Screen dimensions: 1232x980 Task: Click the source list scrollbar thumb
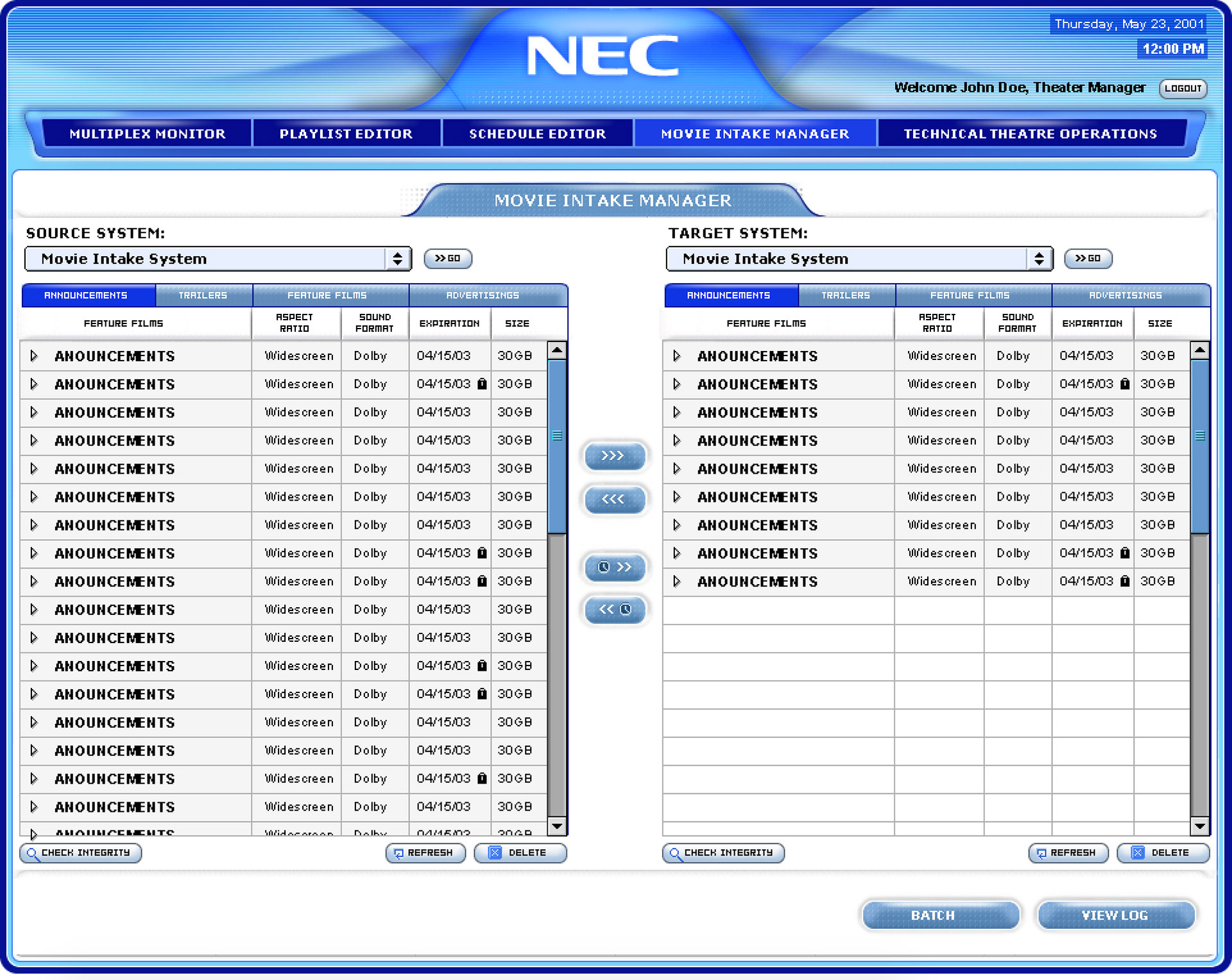pos(557,446)
